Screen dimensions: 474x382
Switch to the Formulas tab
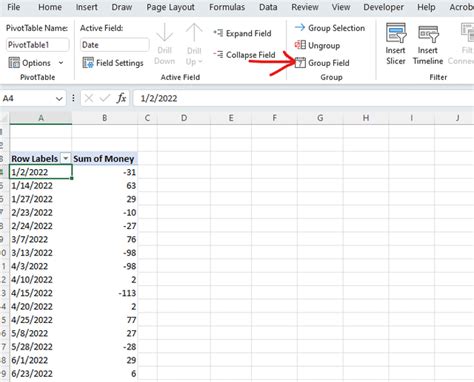click(227, 7)
